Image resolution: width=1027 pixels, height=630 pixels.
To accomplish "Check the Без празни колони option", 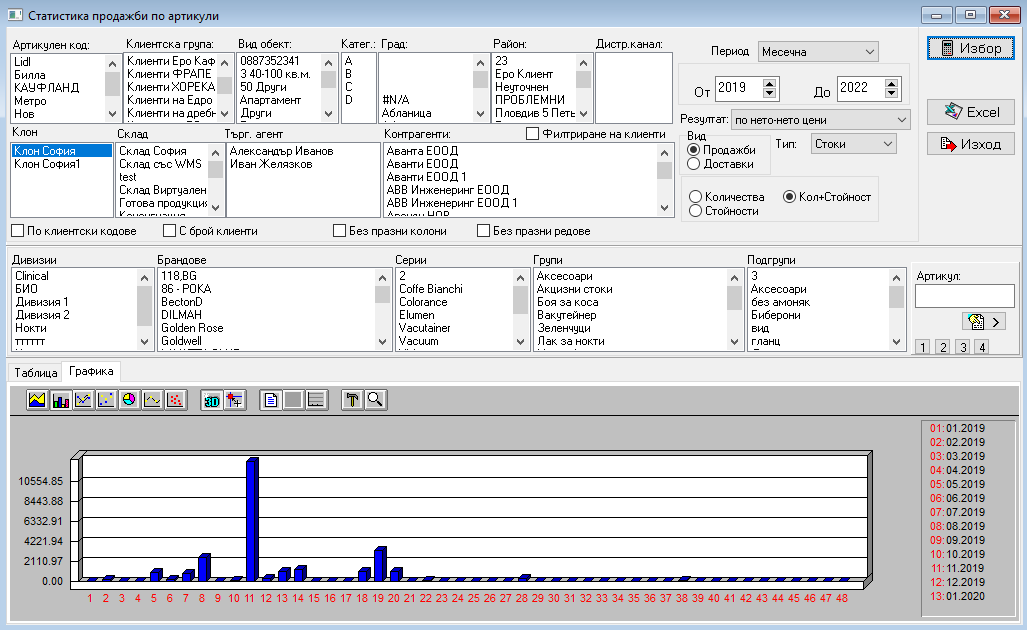I will [339, 231].
